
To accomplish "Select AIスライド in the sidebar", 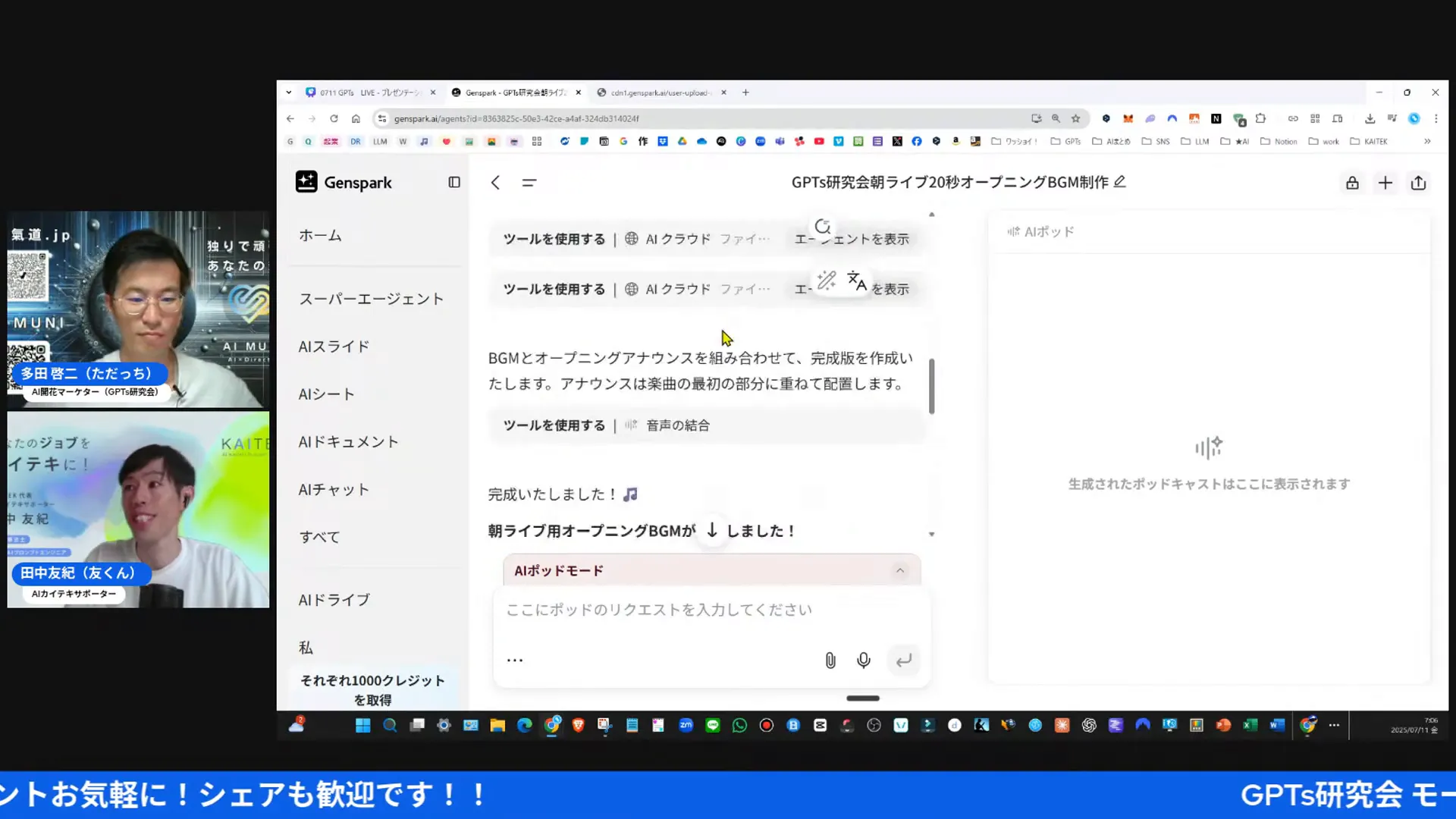I will [x=334, y=347].
